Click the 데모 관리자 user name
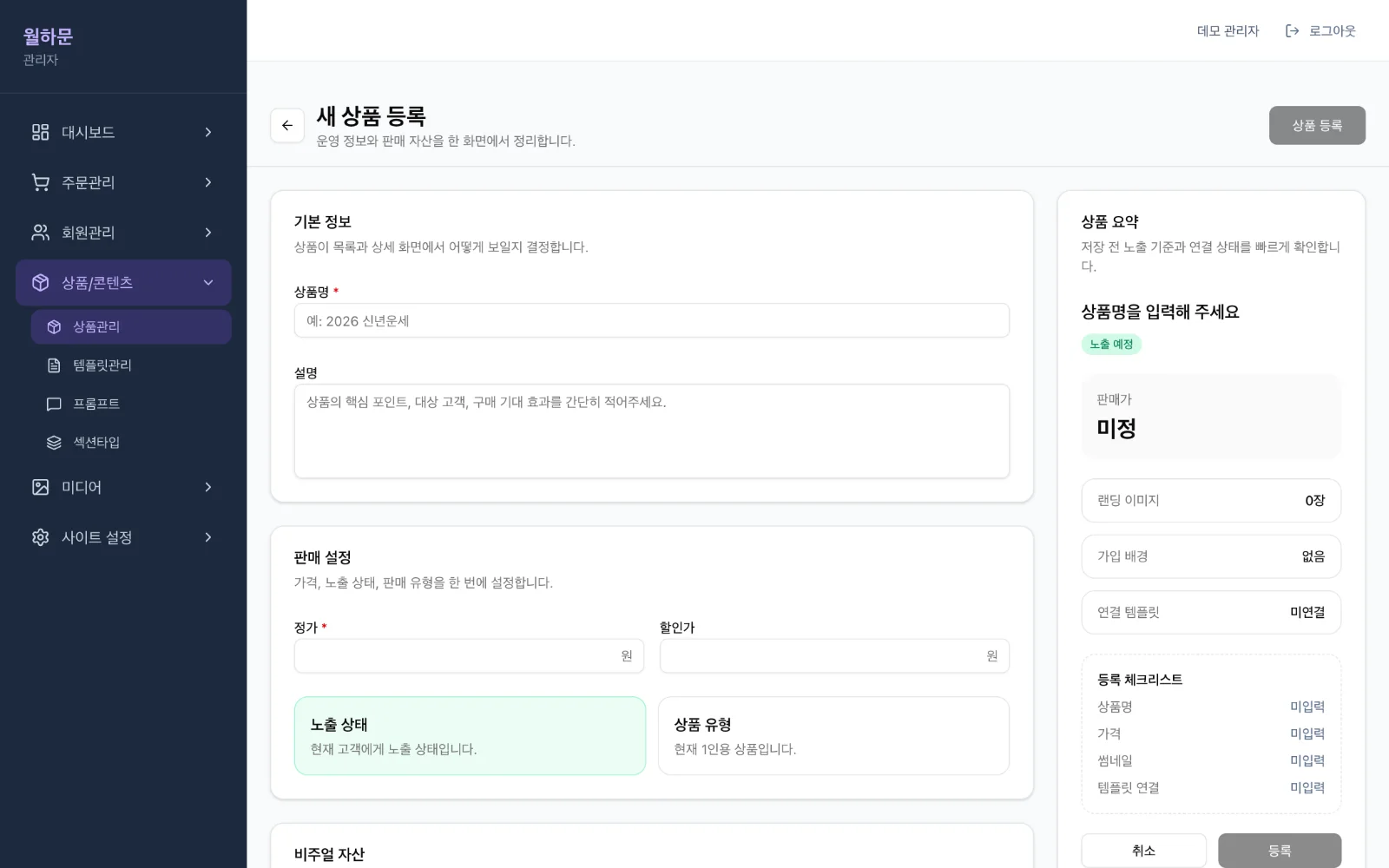1389x868 pixels. (1228, 31)
